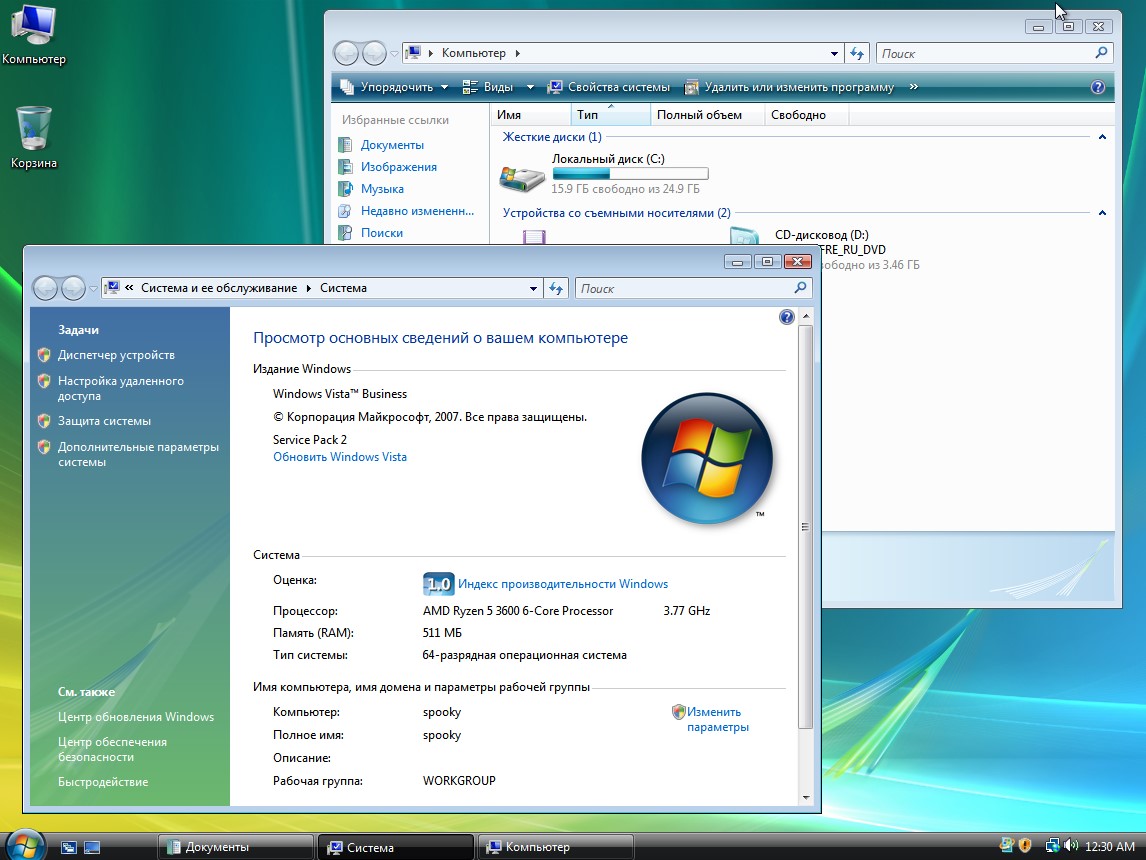Switch to Документы taskbar button
The height and width of the screenshot is (860, 1146).
click(236, 847)
